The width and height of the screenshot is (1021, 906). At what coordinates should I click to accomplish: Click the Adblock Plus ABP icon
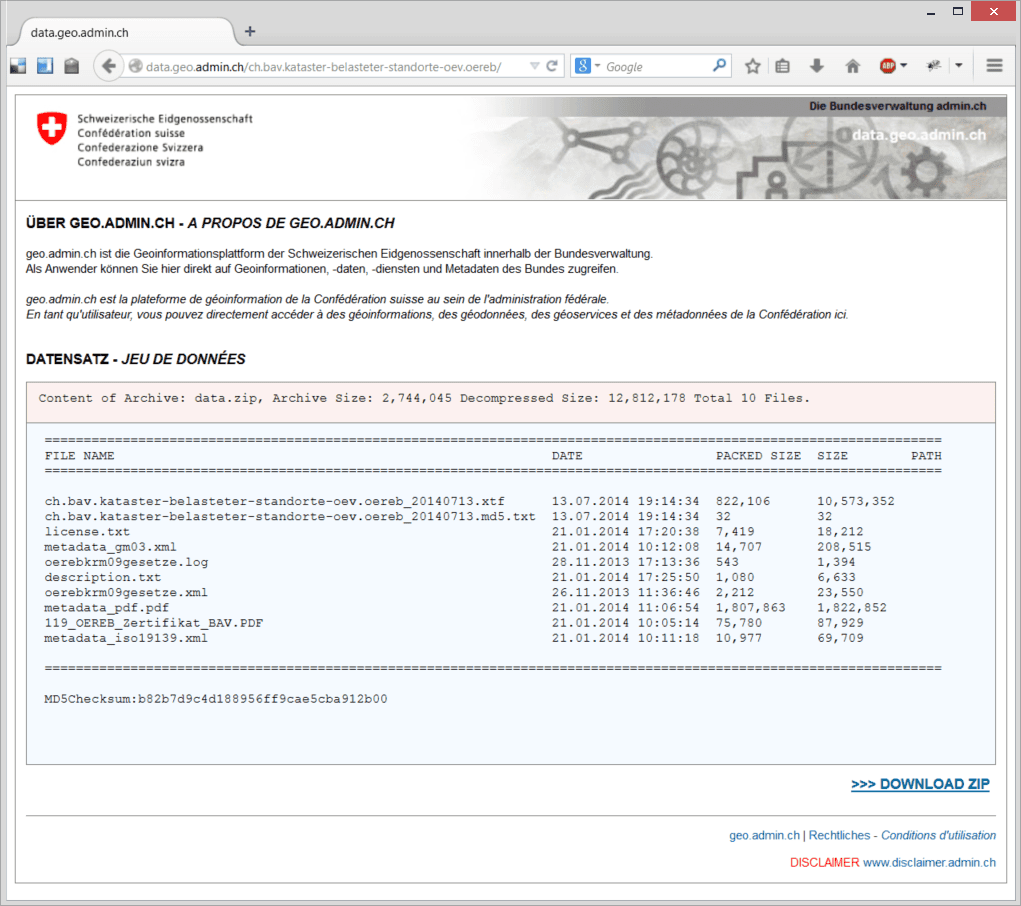coord(887,66)
